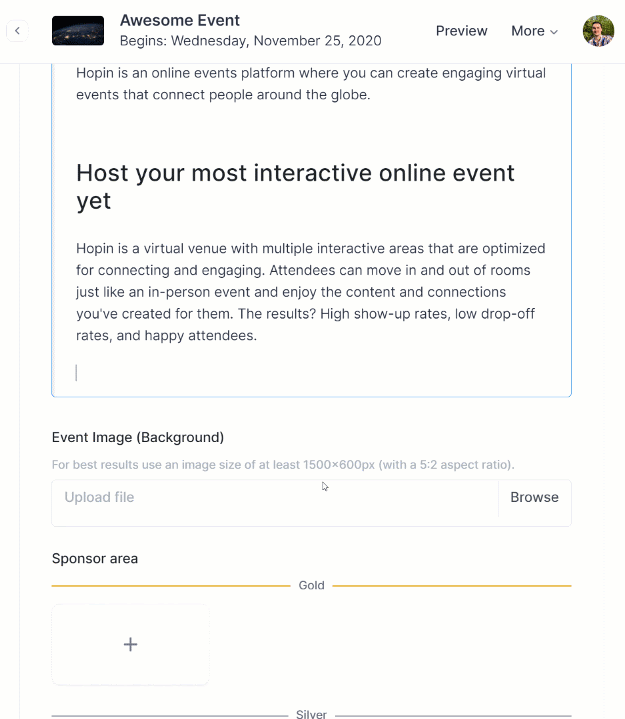This screenshot has width=625, height=719.
Task: Click the Gold sponsor tier label
Action: coord(311,586)
